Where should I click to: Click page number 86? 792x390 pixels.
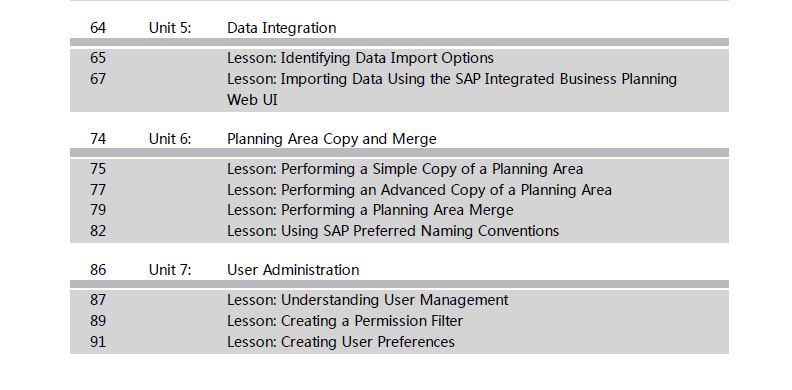coord(98,270)
